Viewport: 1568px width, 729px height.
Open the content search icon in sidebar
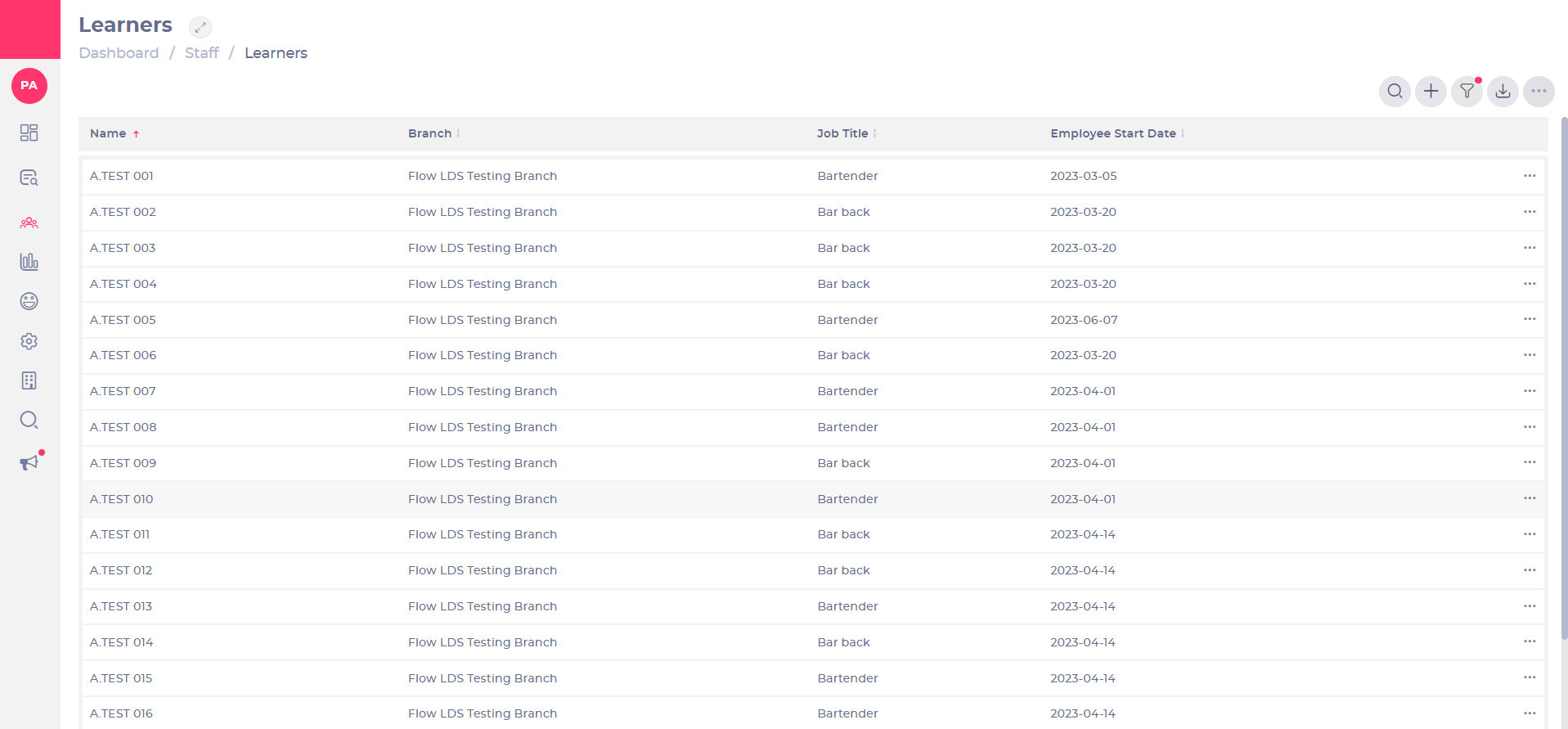click(29, 178)
